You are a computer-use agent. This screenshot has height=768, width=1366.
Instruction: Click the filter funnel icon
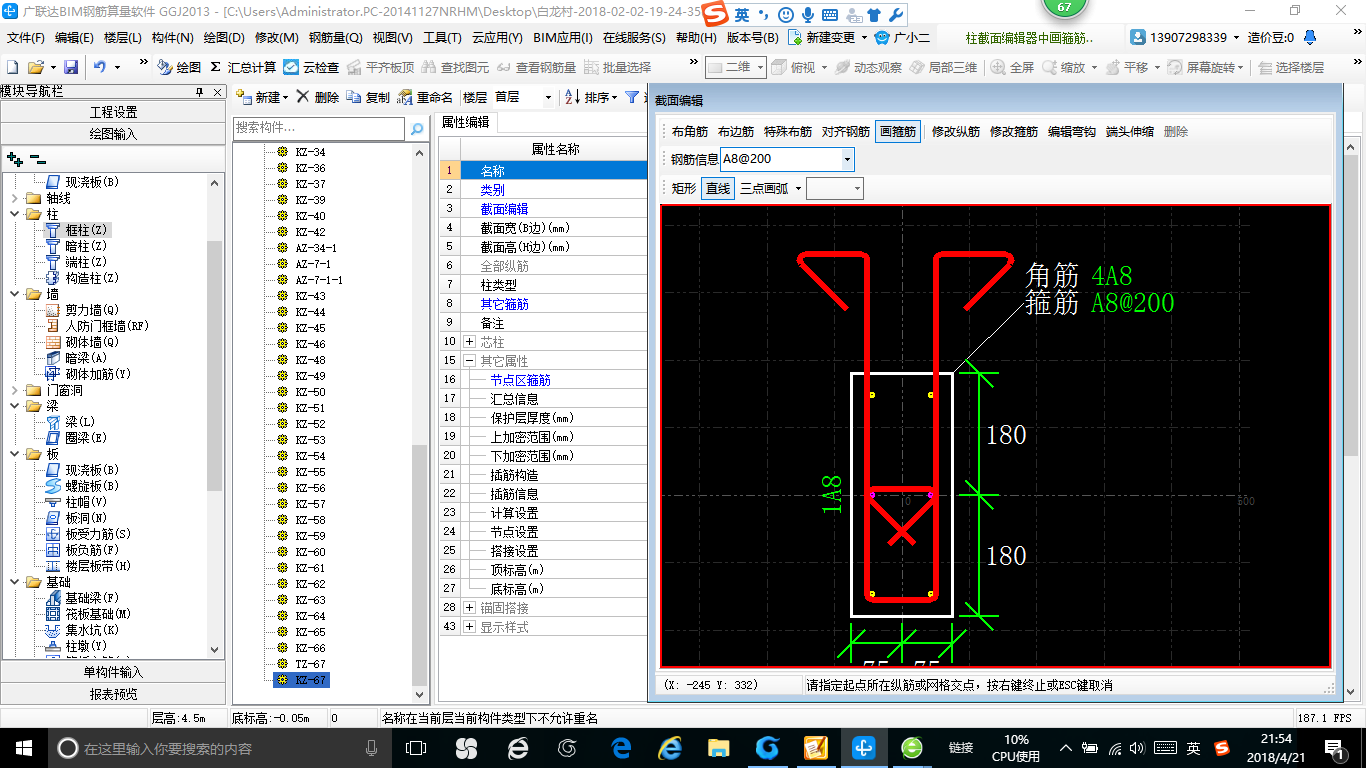632,97
